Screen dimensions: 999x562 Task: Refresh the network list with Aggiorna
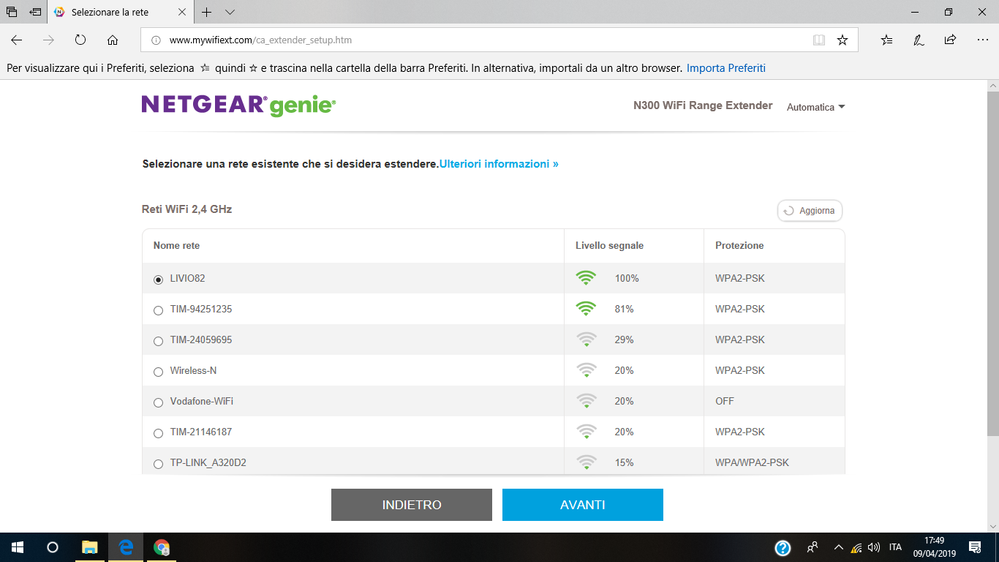tap(809, 211)
